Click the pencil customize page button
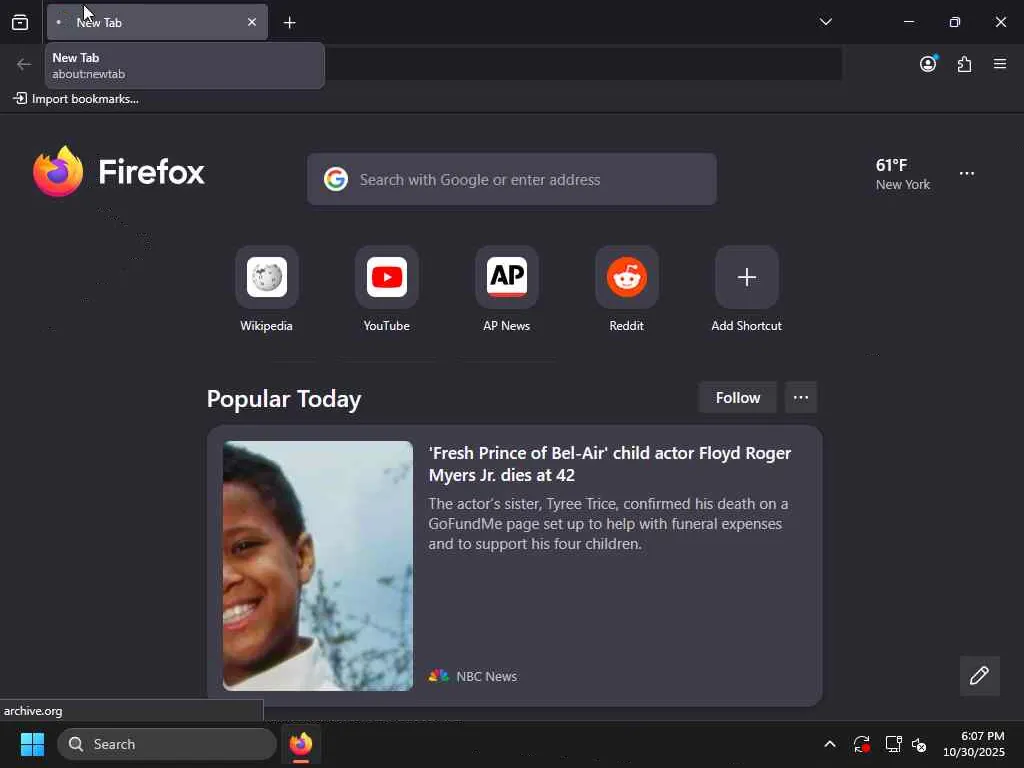This screenshot has width=1024, height=768. coord(979,676)
